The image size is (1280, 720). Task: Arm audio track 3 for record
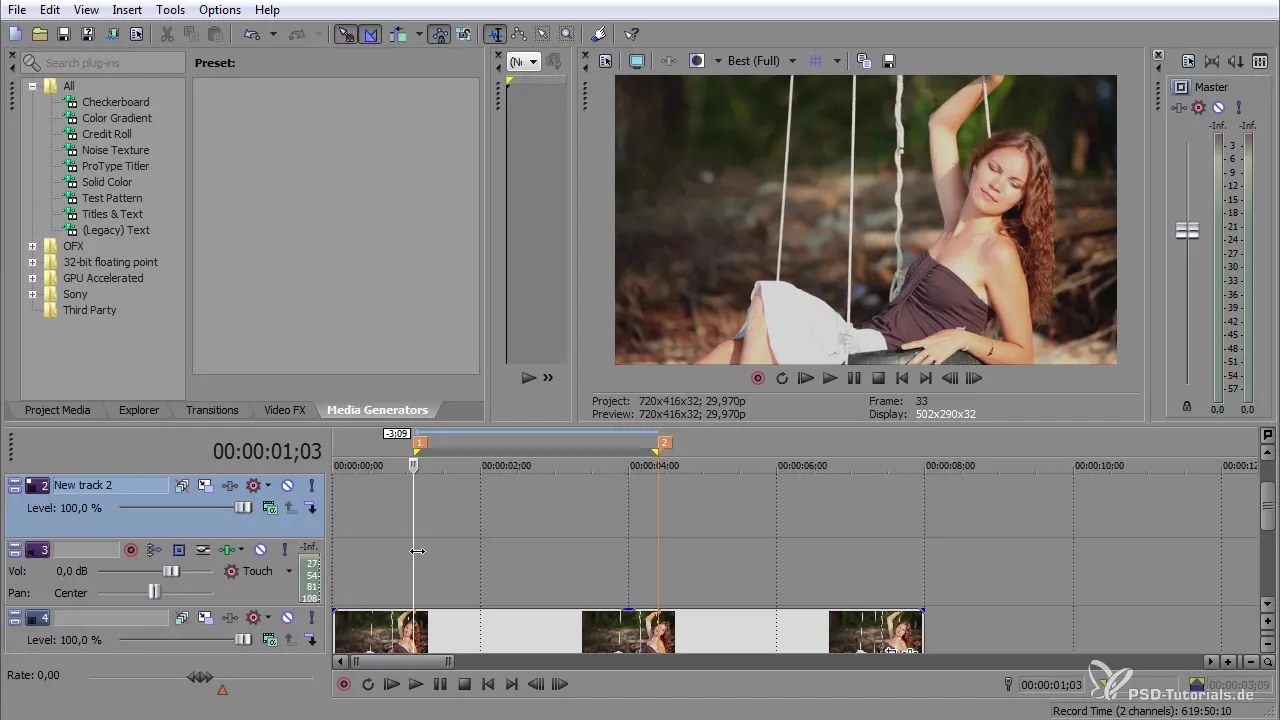point(131,550)
